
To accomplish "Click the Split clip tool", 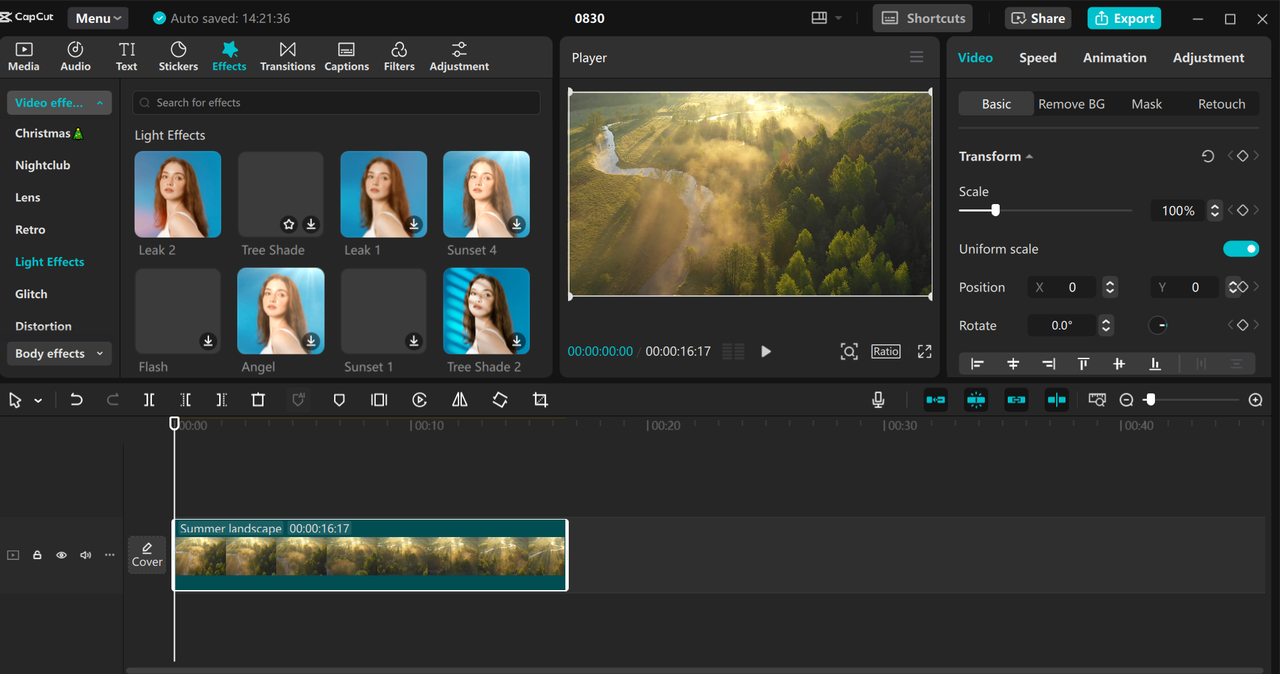I will tap(149, 400).
